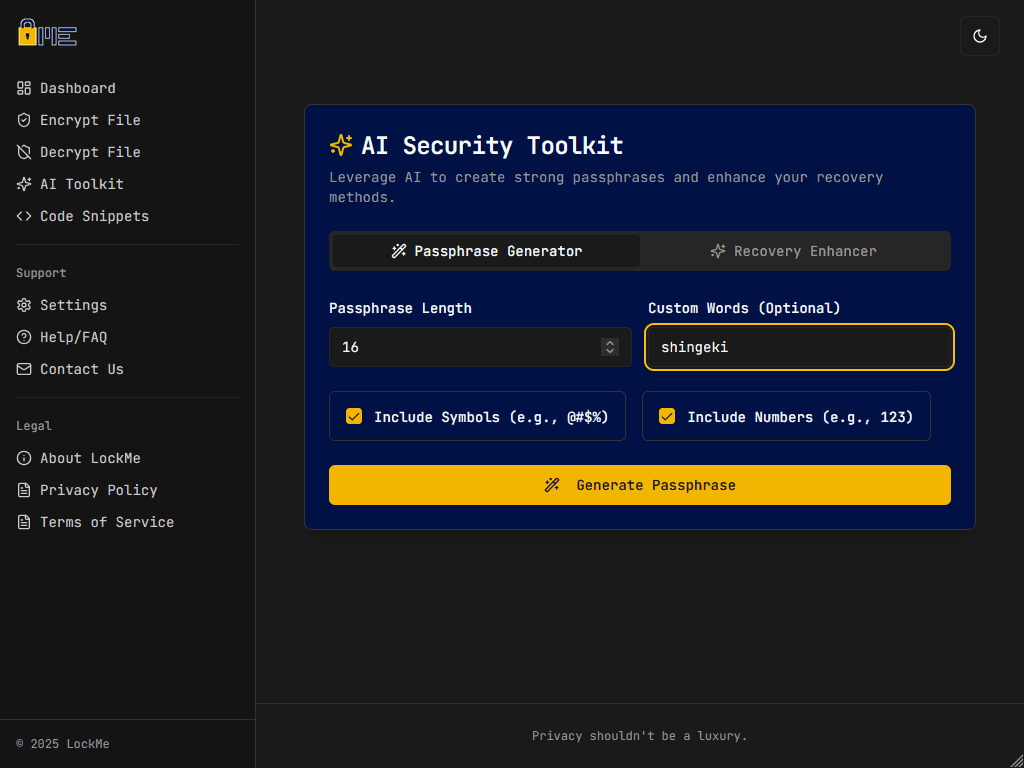This screenshot has width=1024, height=768.
Task: Click the Code Snippets brackets icon
Action: [x=24, y=216]
